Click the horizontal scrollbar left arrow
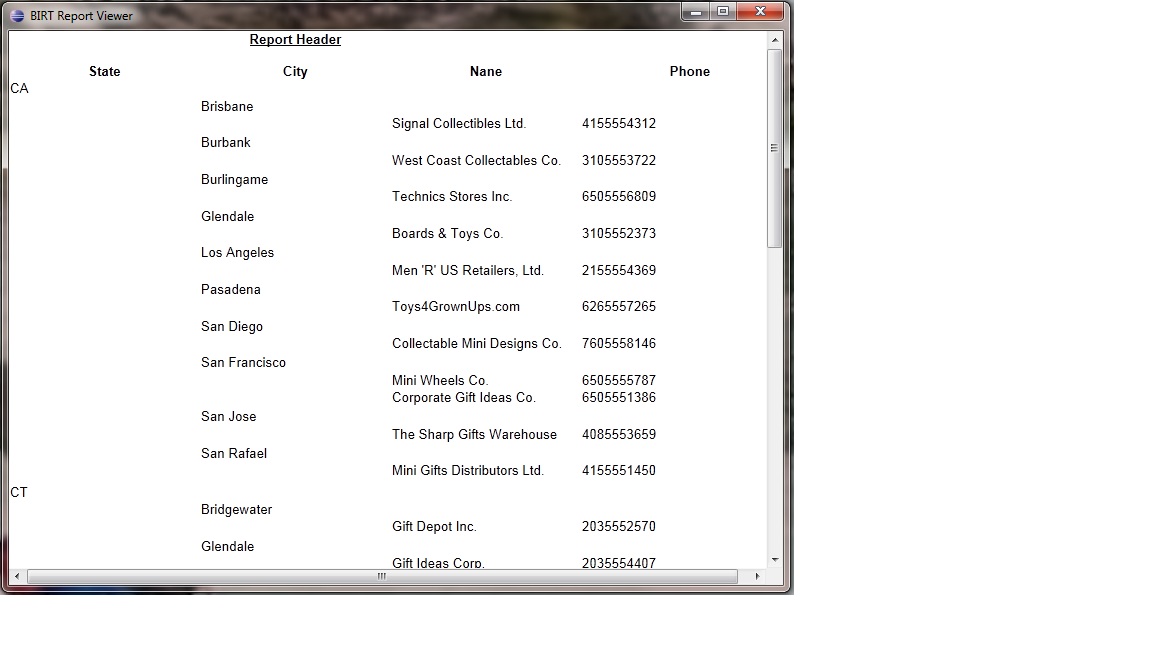1152x648 pixels. coord(17,577)
